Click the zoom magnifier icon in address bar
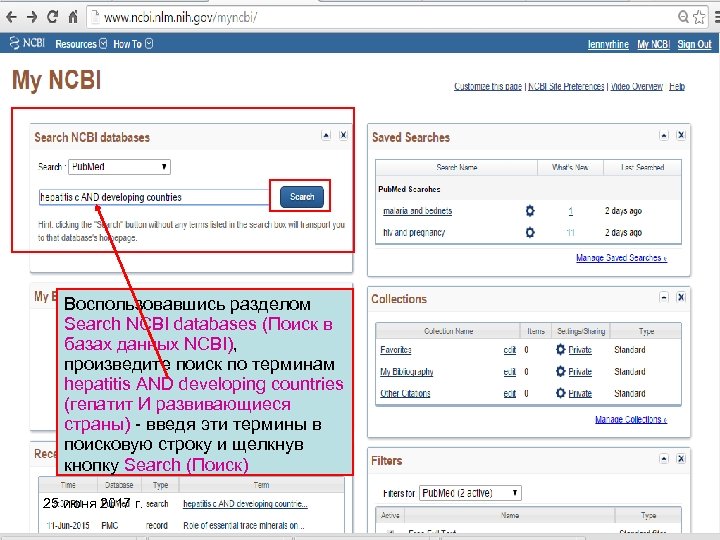720x540 pixels. [x=683, y=17]
